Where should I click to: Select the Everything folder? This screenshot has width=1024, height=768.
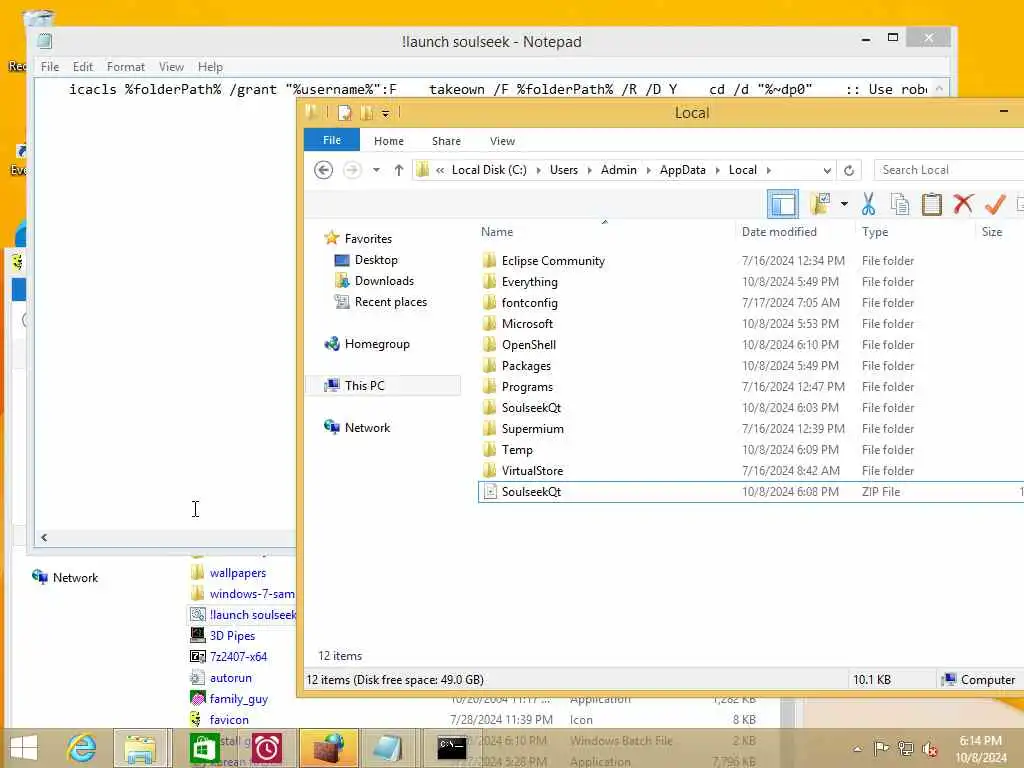point(529,281)
